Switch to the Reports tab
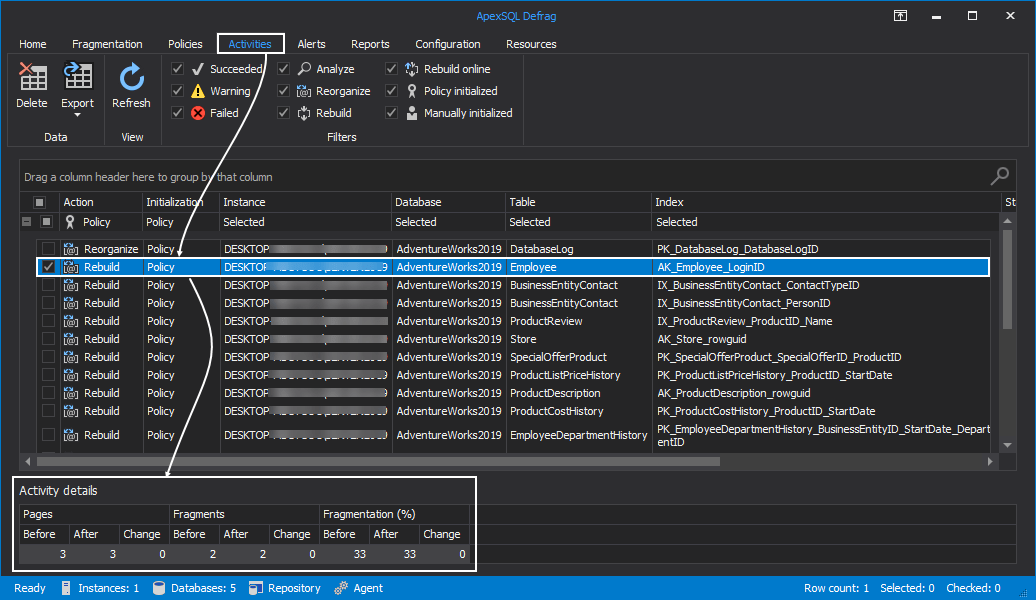The image size is (1036, 600). [x=370, y=43]
